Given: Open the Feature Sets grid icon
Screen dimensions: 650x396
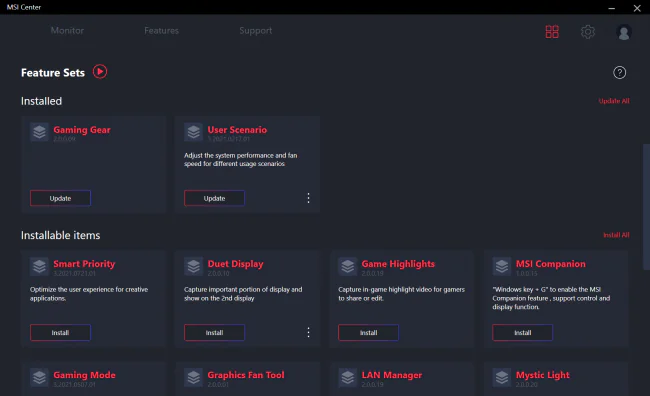Looking at the screenshot, I should (552, 32).
